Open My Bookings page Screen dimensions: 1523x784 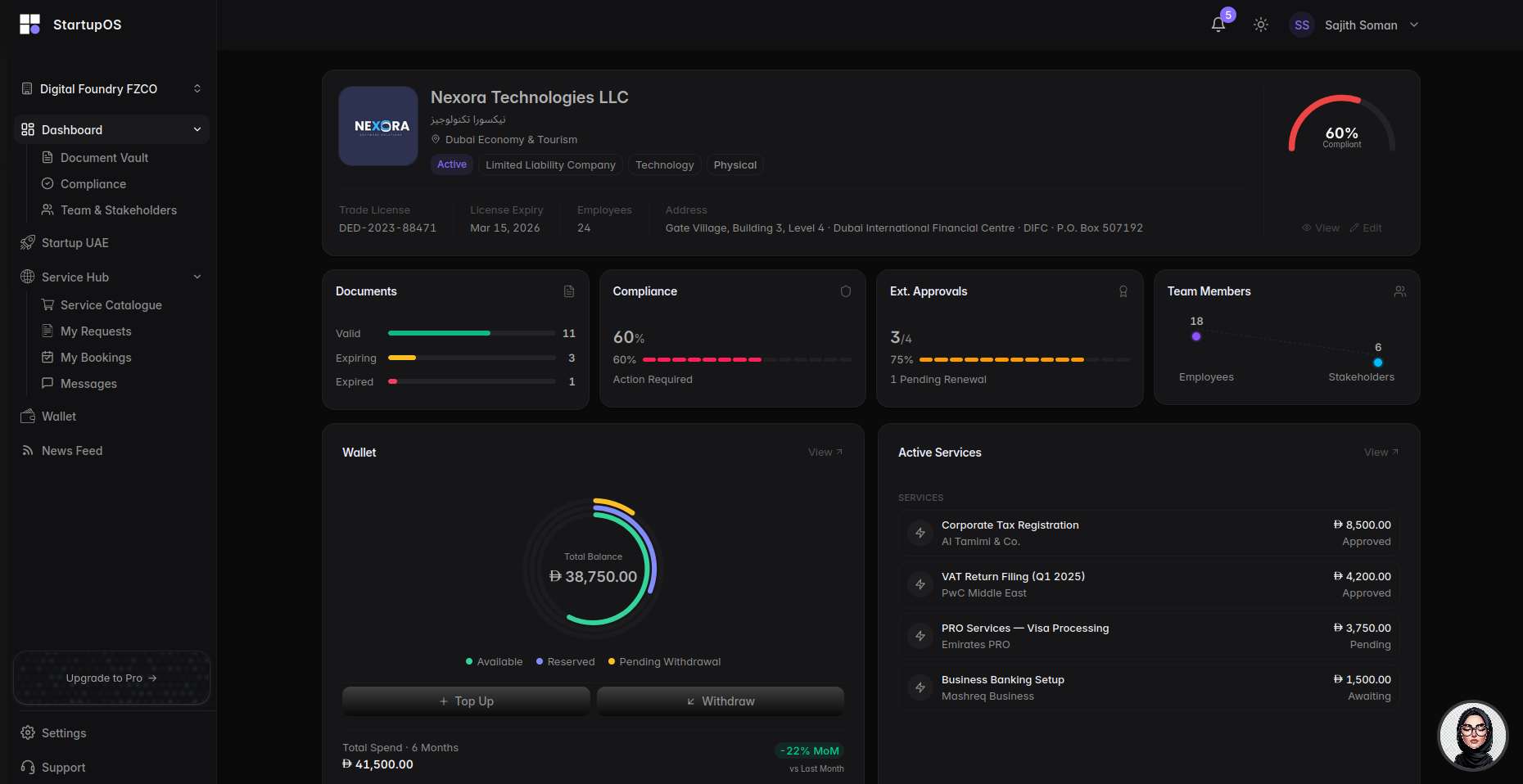(x=96, y=358)
